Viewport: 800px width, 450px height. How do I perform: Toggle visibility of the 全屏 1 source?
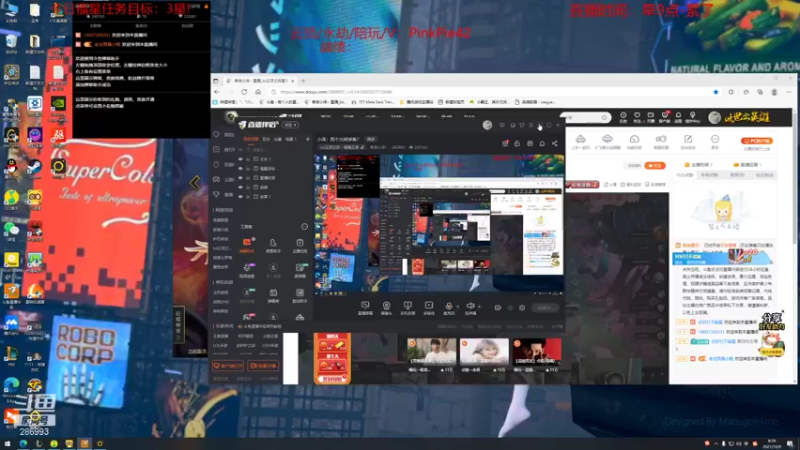click(x=240, y=196)
